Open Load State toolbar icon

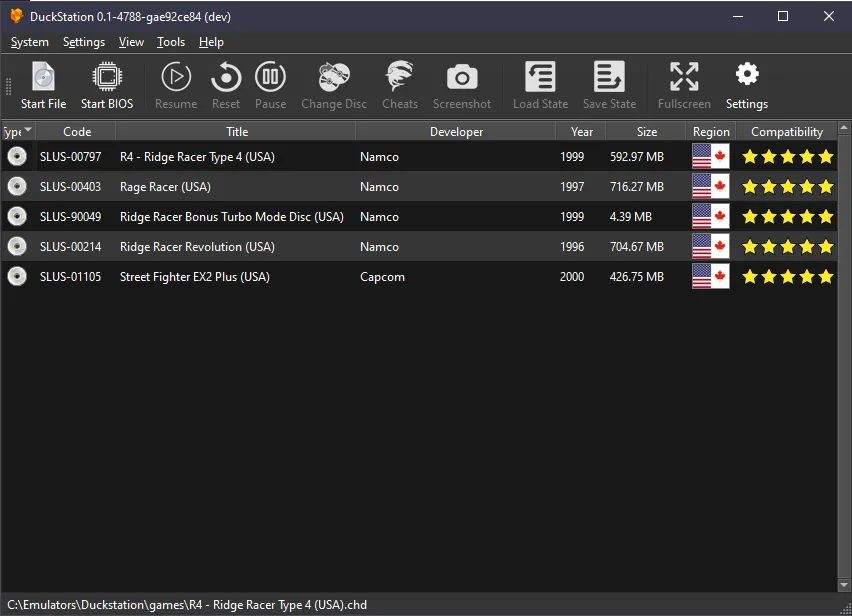(540, 77)
